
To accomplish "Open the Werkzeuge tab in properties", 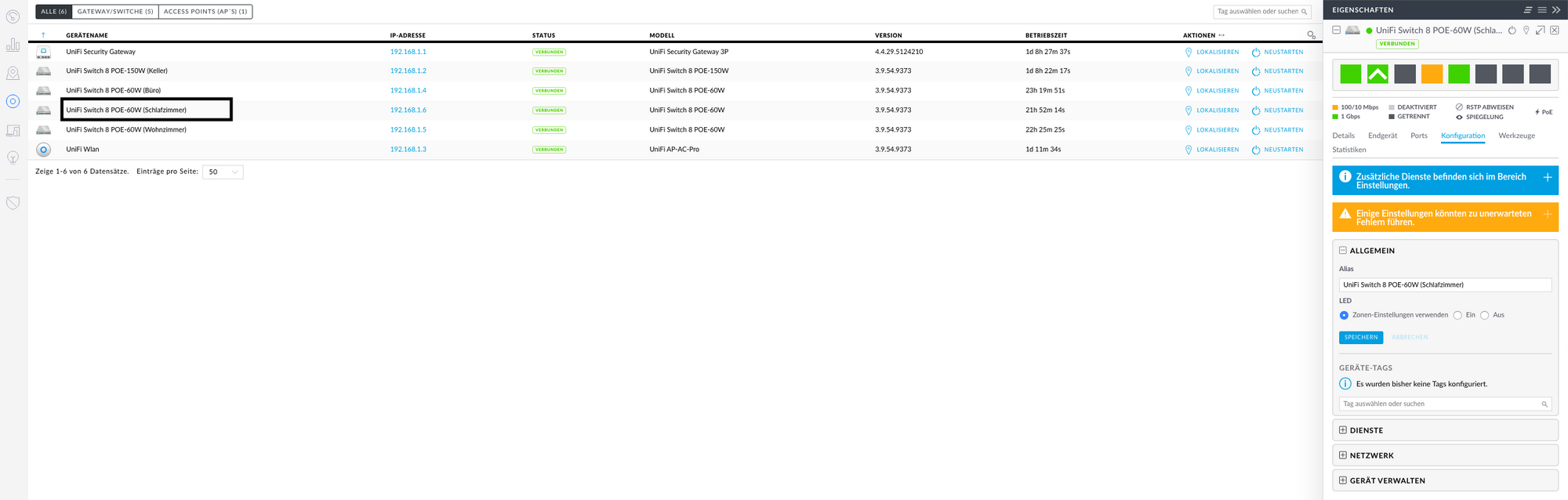I will tap(1516, 136).
